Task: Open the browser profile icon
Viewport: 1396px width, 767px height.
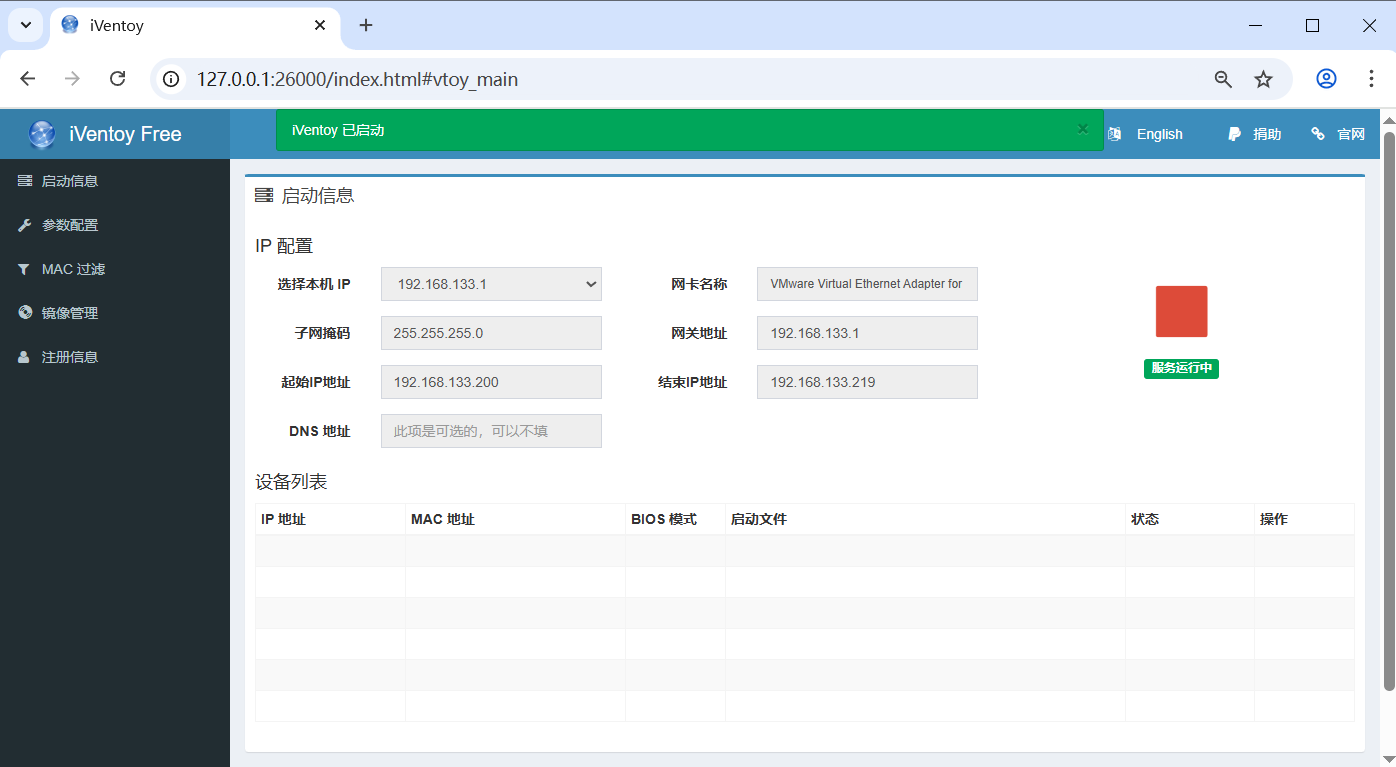Action: [x=1326, y=79]
